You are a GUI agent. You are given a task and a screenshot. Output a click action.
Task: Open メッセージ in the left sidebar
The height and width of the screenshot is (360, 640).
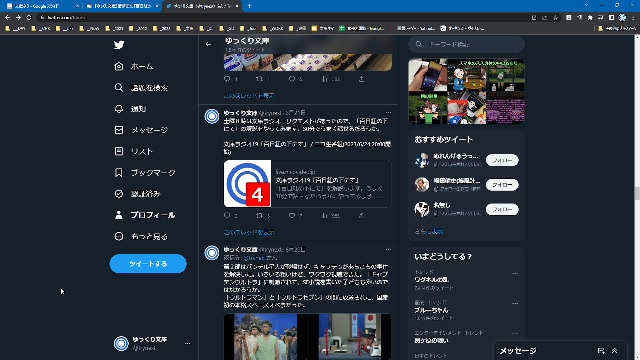(141, 130)
